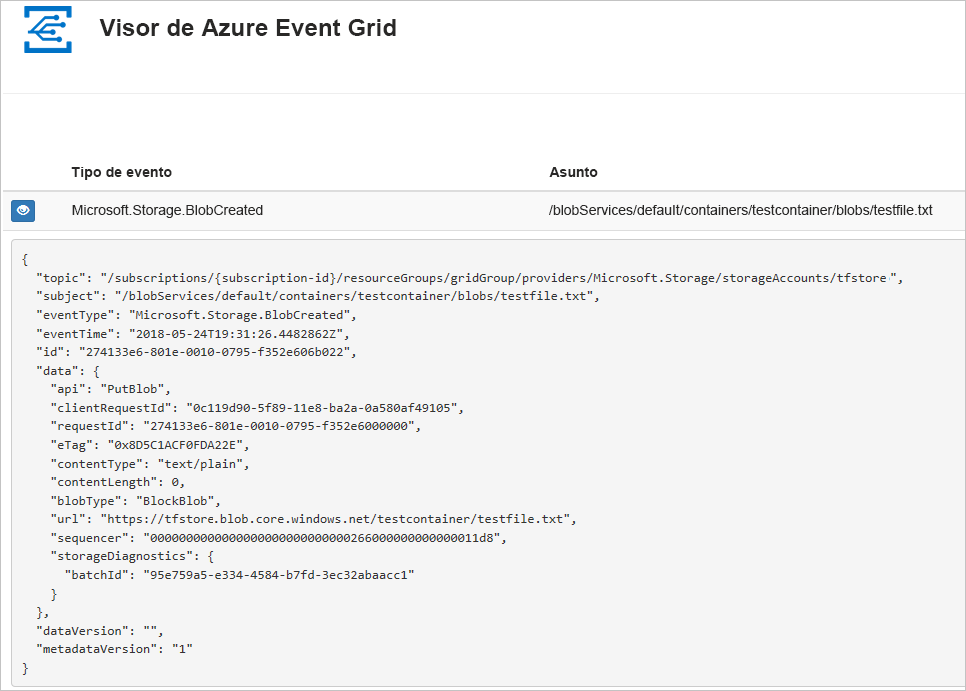Image resolution: width=966 pixels, height=691 pixels.
Task: Toggle the eye icon for BlobCreated event
Action: (x=23, y=211)
